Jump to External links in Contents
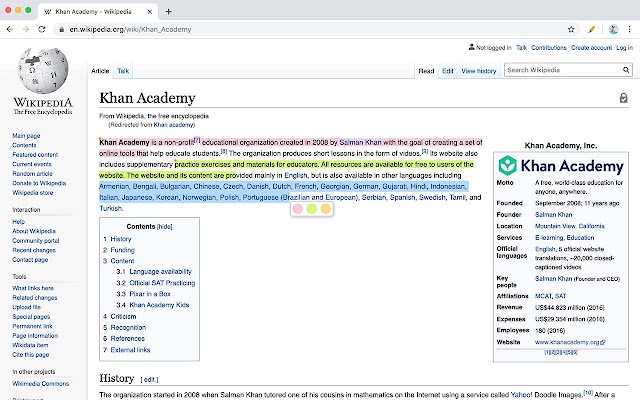The height and width of the screenshot is (400, 640). tap(130, 350)
